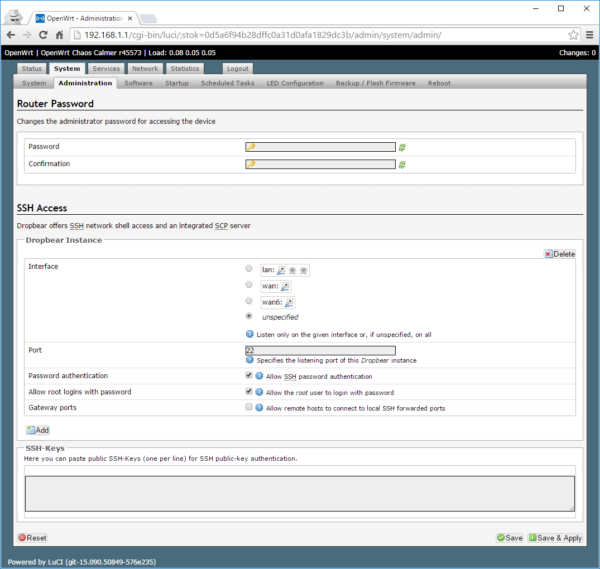Open the Network top-level tab
600x569 pixels.
coord(145,69)
